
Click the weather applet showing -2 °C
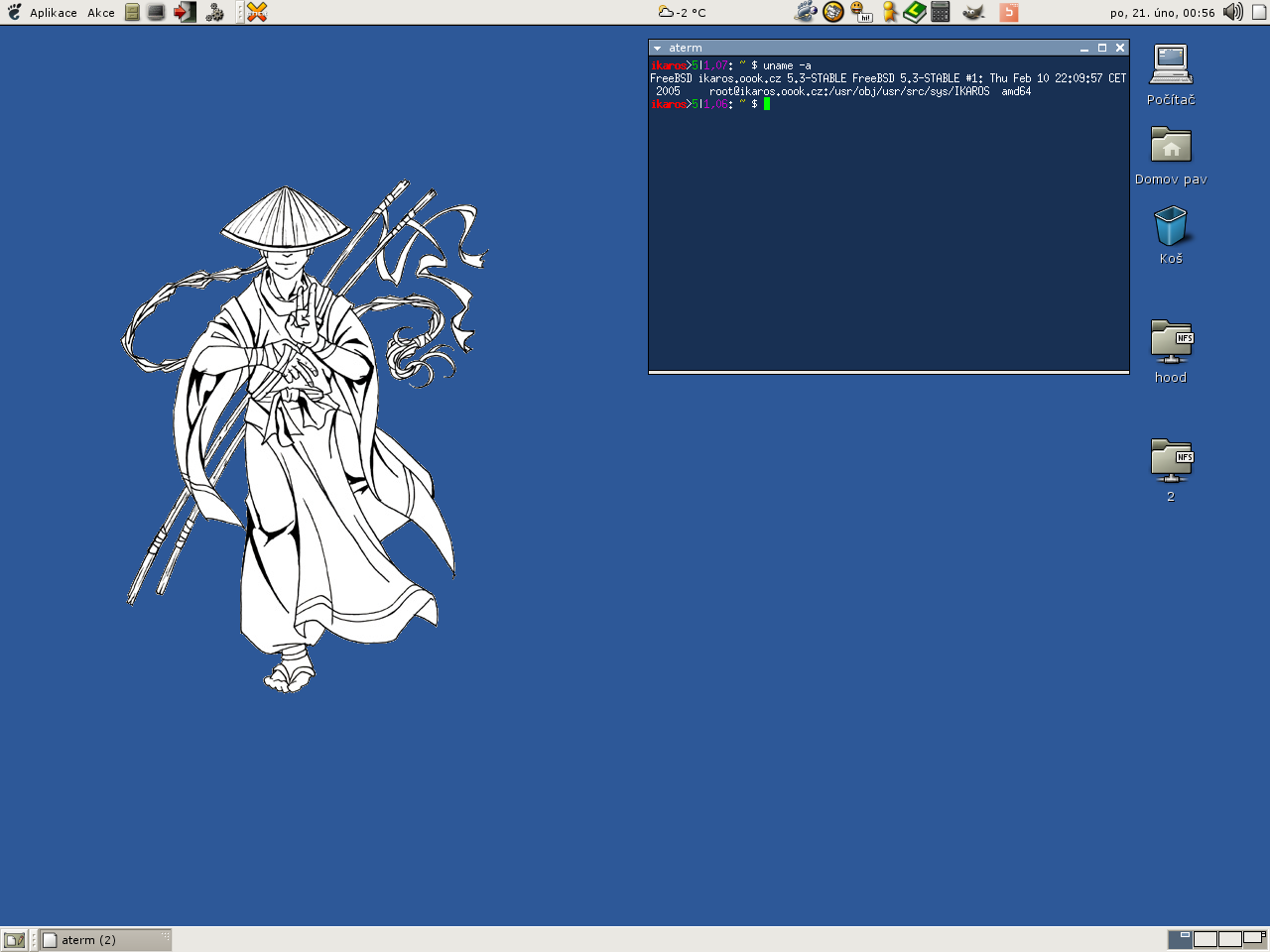(x=683, y=13)
